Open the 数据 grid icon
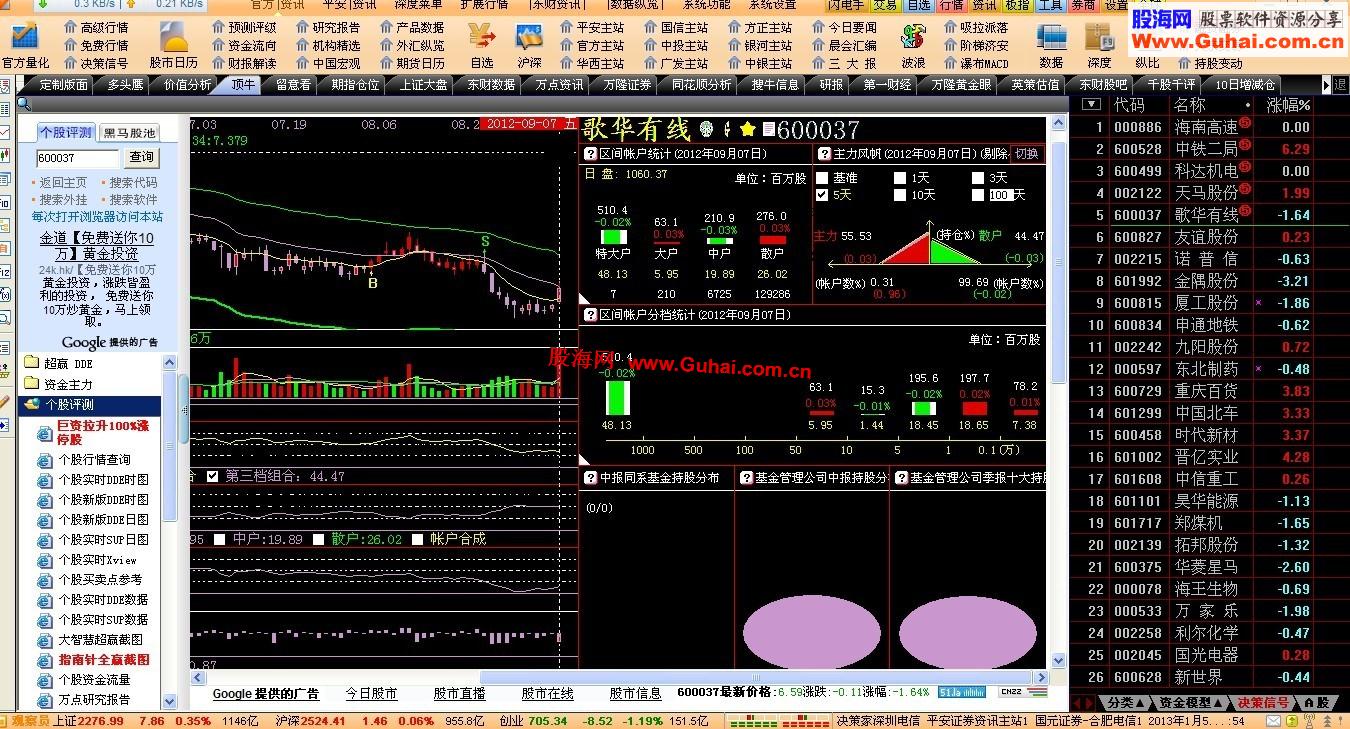The height and width of the screenshot is (729, 1350). pyautogui.click(x=1051, y=37)
